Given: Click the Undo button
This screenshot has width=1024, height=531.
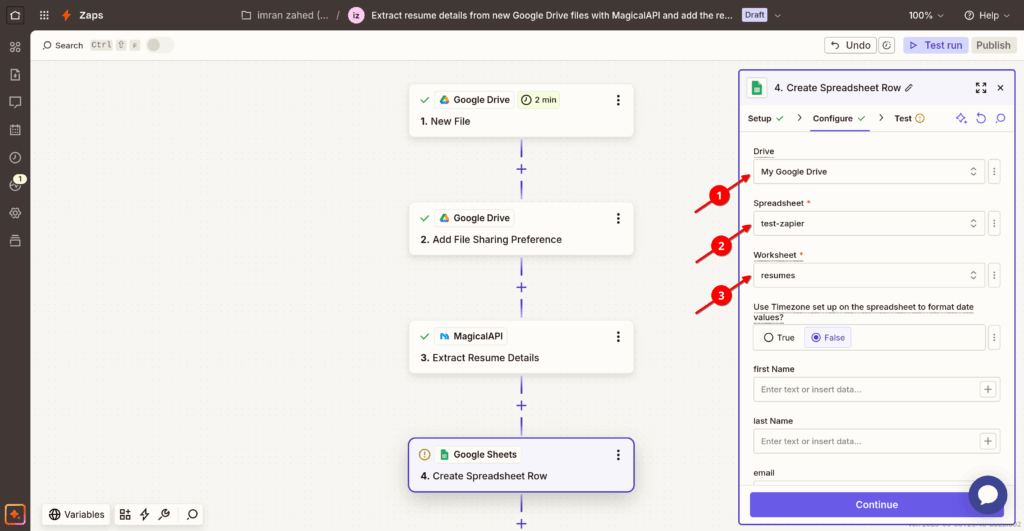Looking at the screenshot, I should click(850, 45).
